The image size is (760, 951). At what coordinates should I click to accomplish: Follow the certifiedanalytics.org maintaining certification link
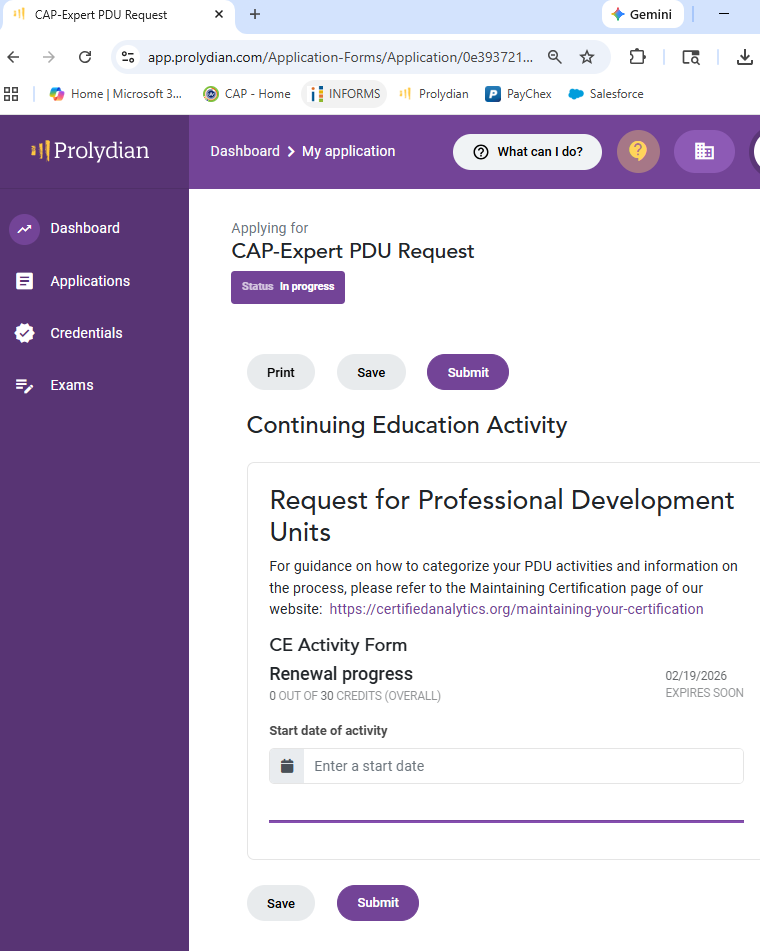tap(516, 609)
